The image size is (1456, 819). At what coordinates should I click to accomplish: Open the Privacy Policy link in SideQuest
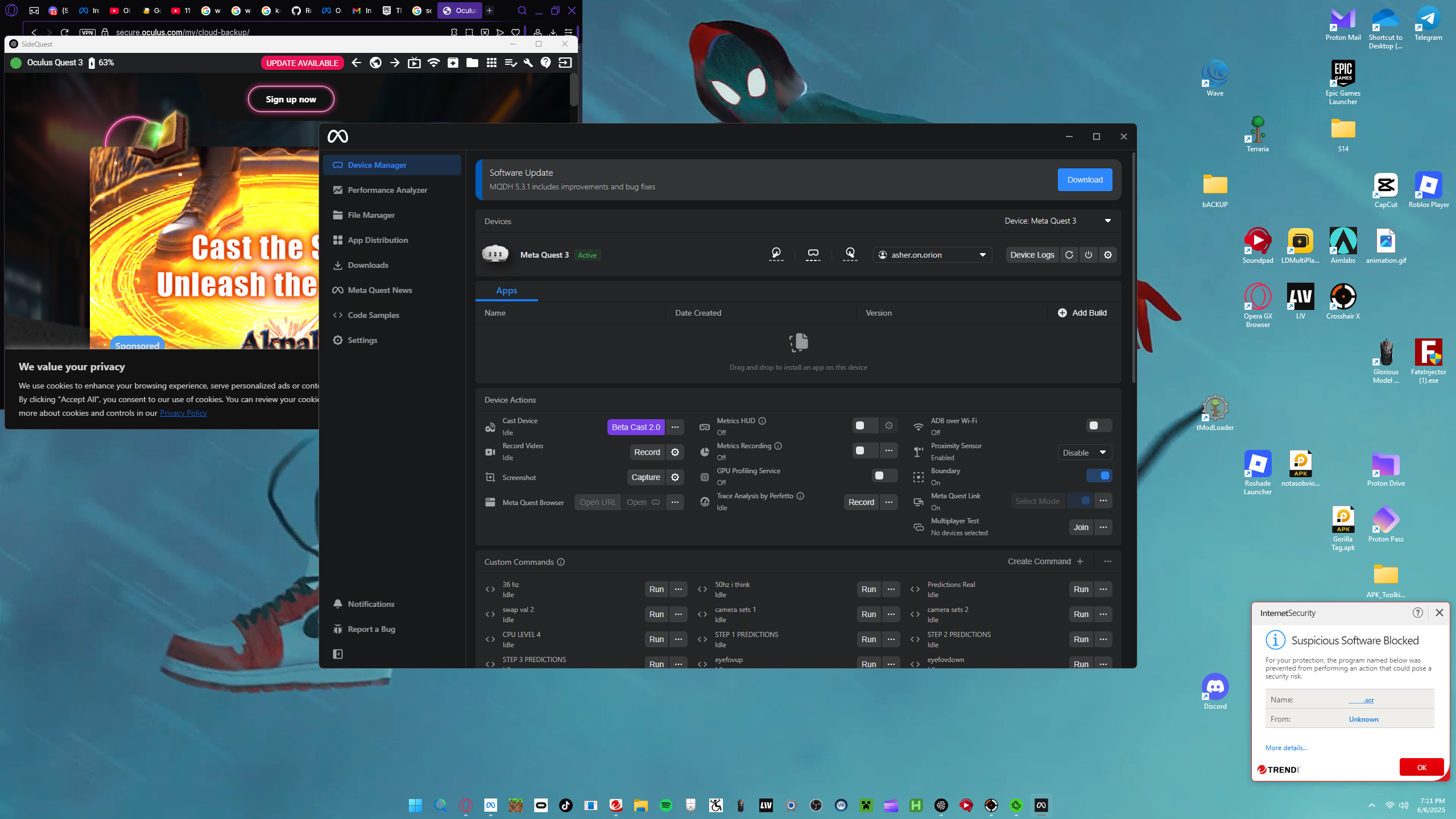click(x=183, y=413)
